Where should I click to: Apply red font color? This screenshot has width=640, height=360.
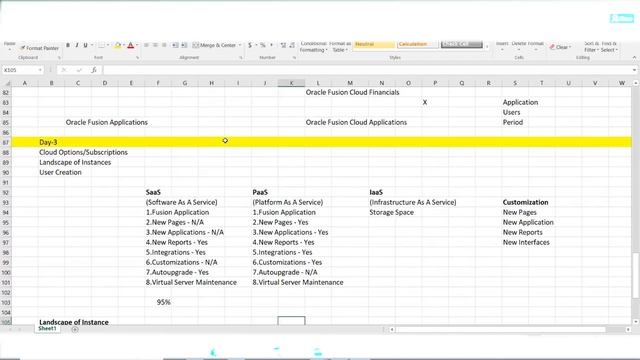[131, 45]
